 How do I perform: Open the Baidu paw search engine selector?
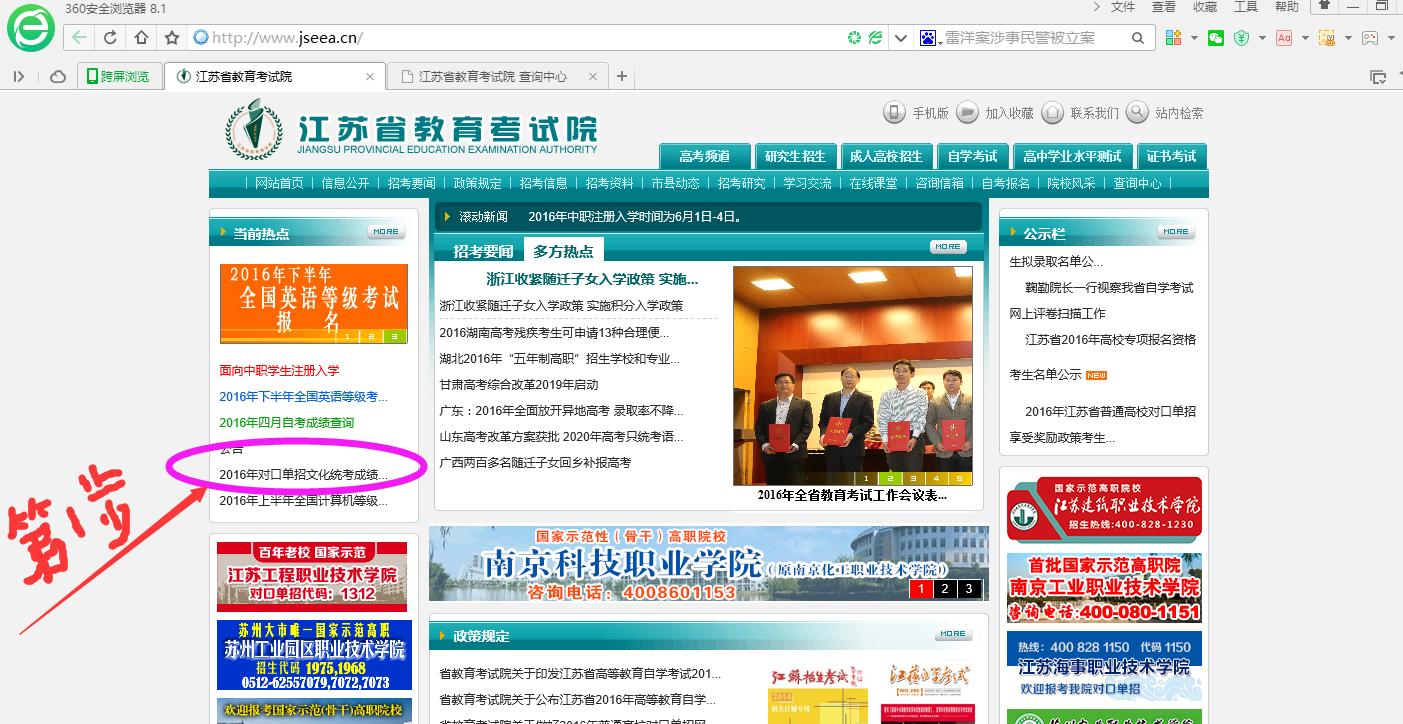point(928,38)
